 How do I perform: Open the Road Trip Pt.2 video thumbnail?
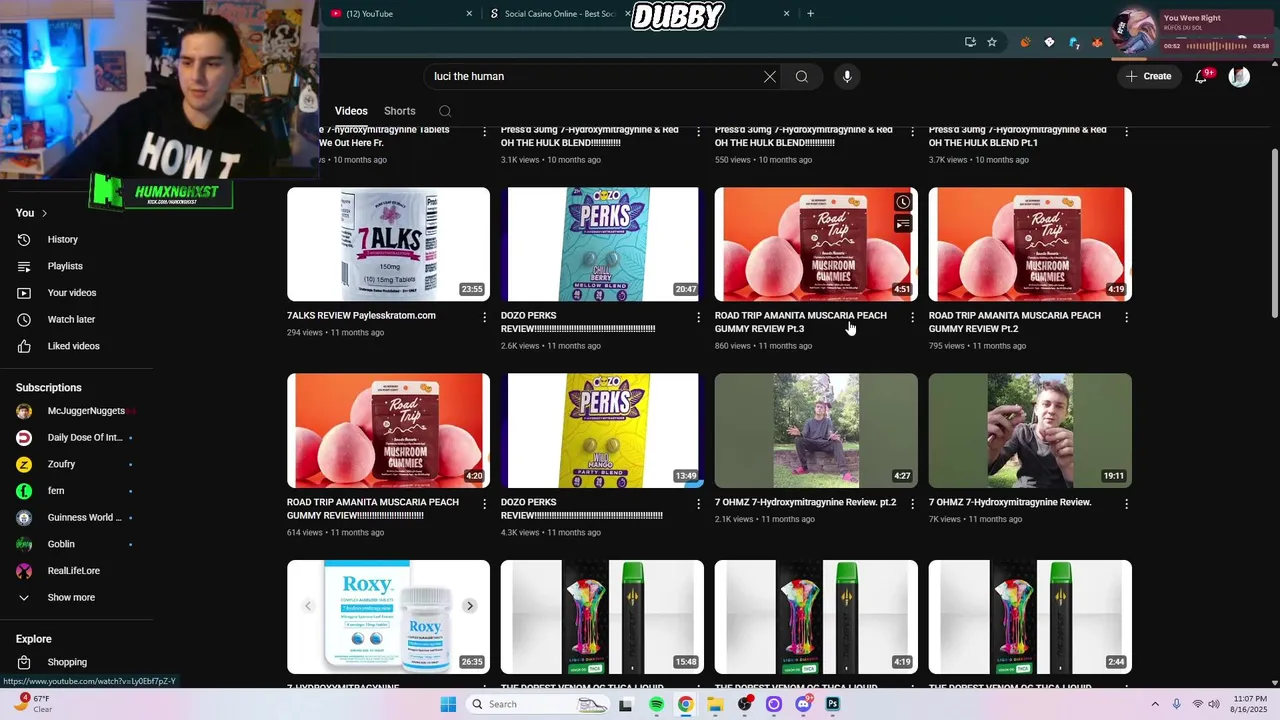(x=1030, y=244)
